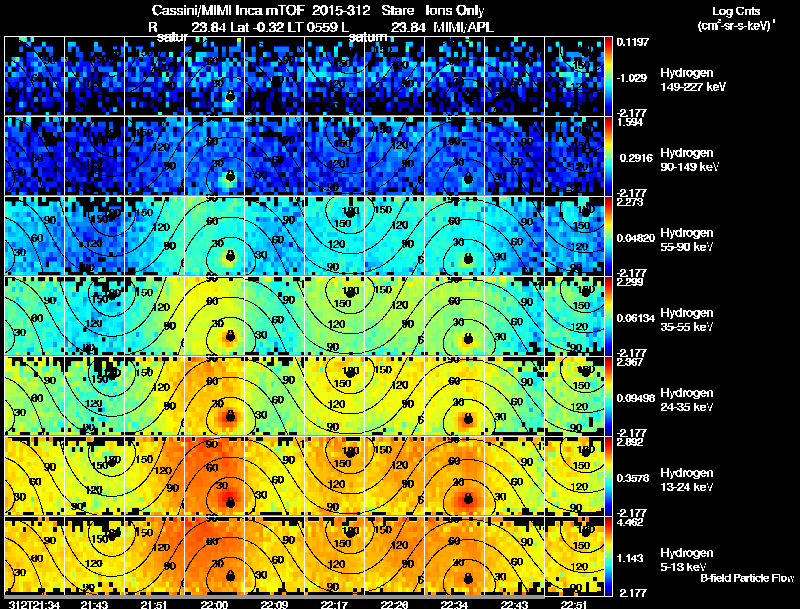Image resolution: width=800 pixels, height=609 pixels.
Task: Click the 22:00 image panel in the 5-13 keV row
Action: click(215, 556)
